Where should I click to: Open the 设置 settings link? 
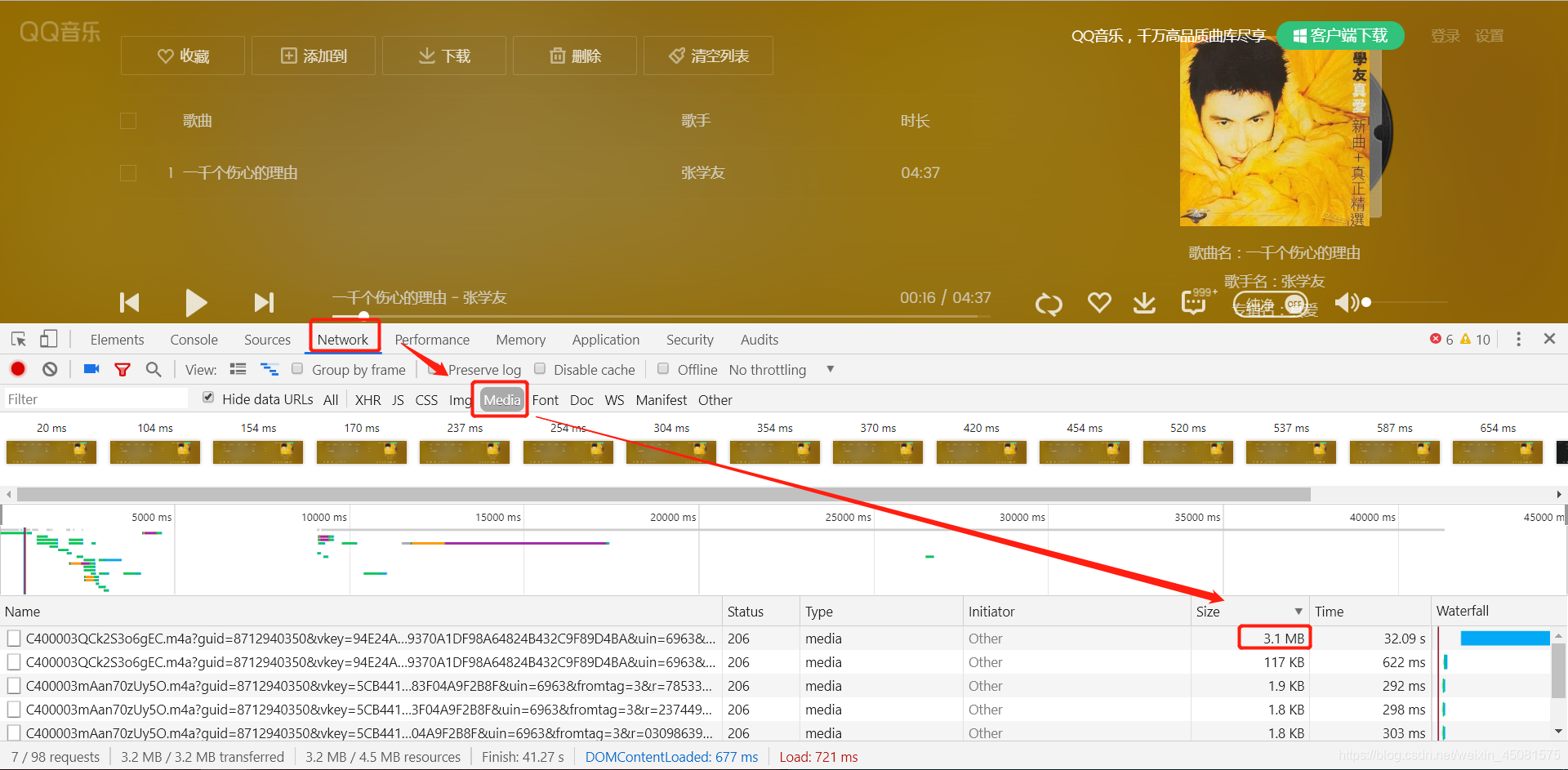1490,36
